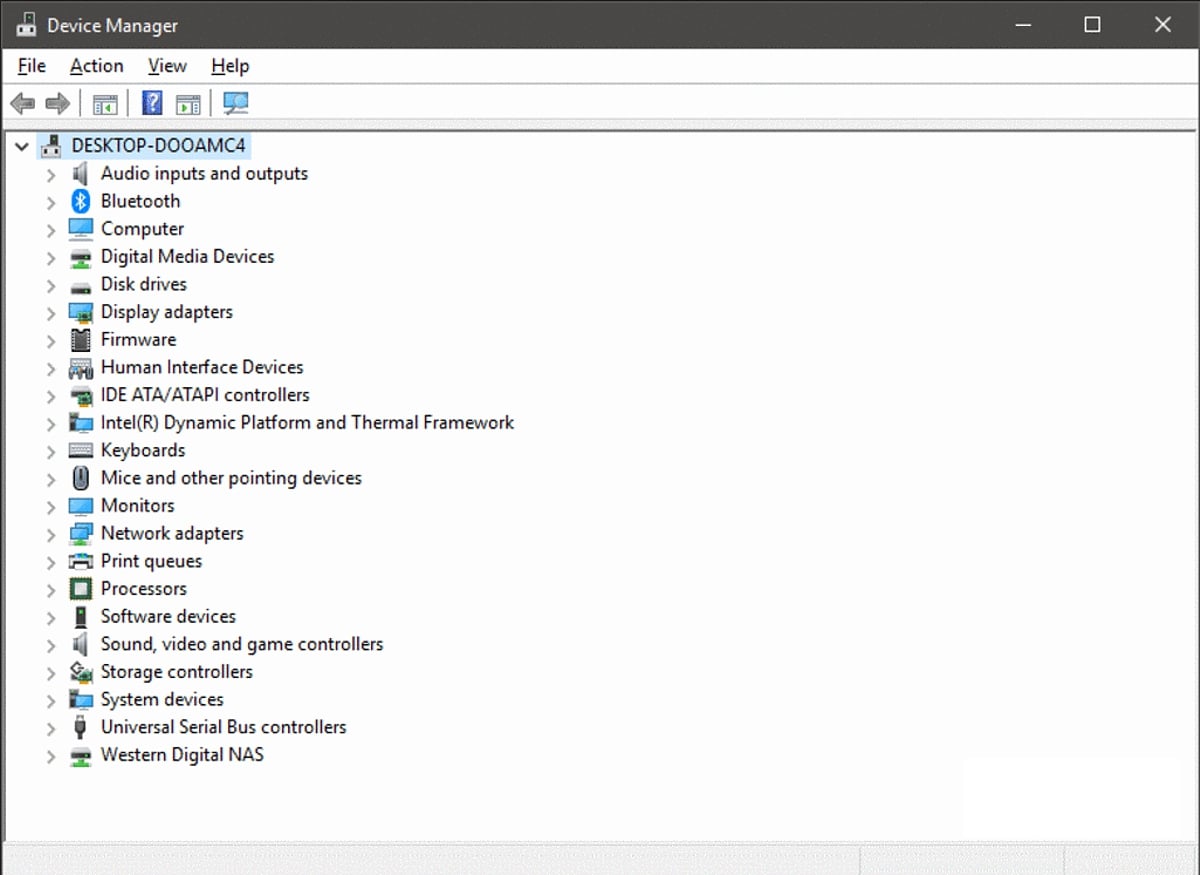Expand the Keyboards category
The image size is (1200, 875).
51,451
